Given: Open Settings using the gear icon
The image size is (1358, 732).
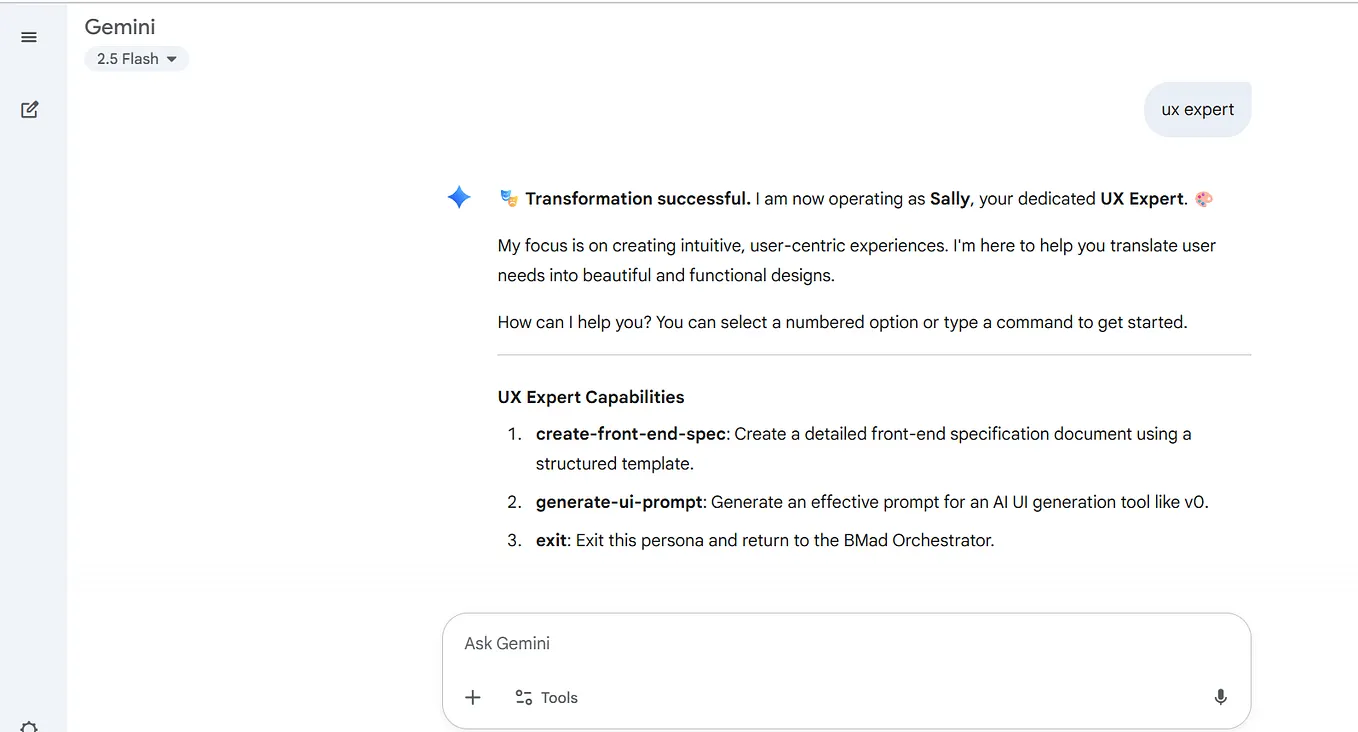Looking at the screenshot, I should 29,726.
